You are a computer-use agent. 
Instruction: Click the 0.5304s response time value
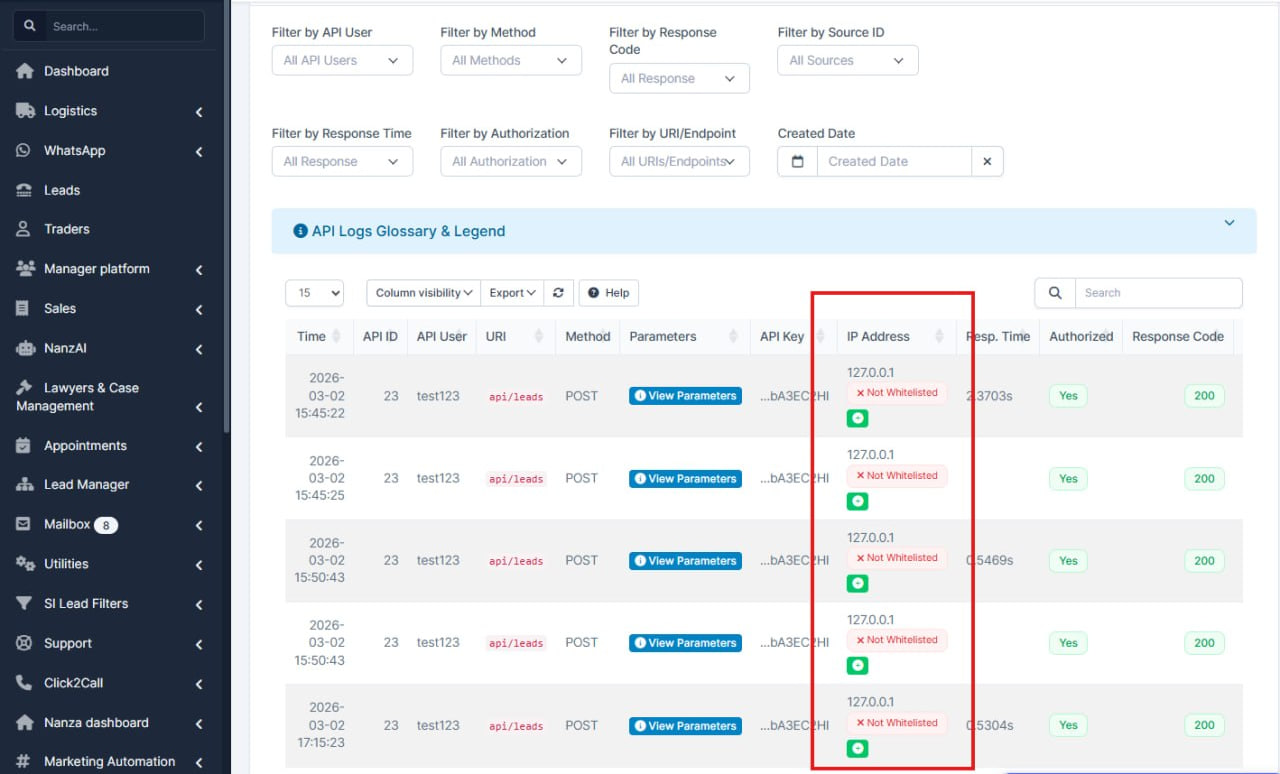989,726
